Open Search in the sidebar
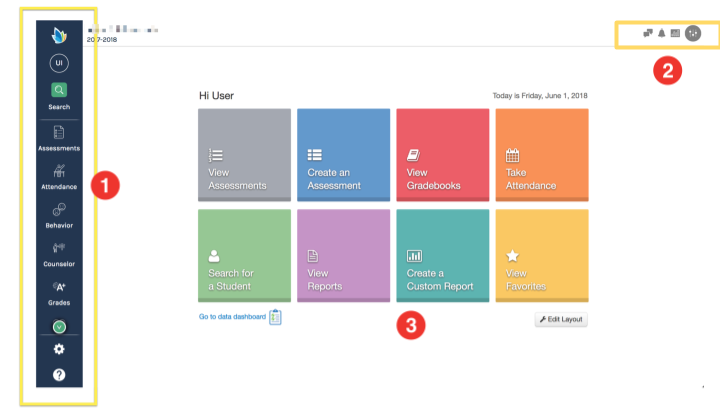 point(58,95)
